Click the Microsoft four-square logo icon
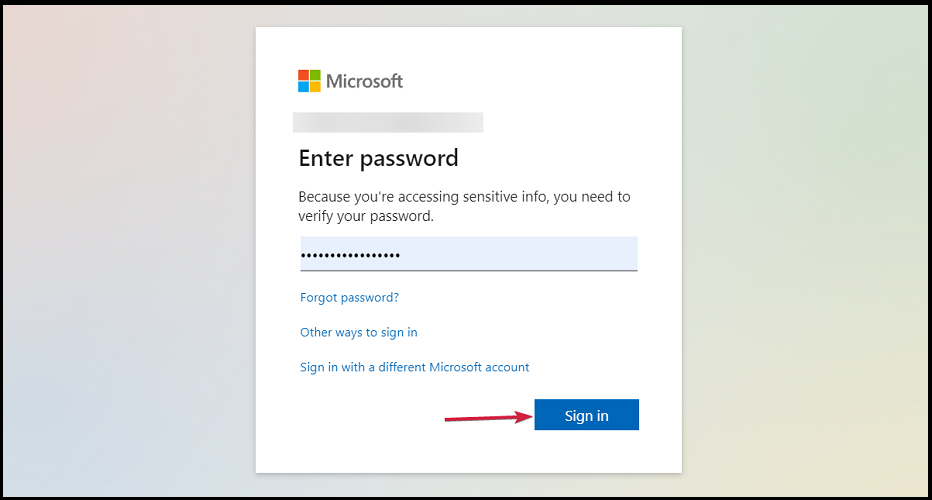 pyautogui.click(x=309, y=81)
